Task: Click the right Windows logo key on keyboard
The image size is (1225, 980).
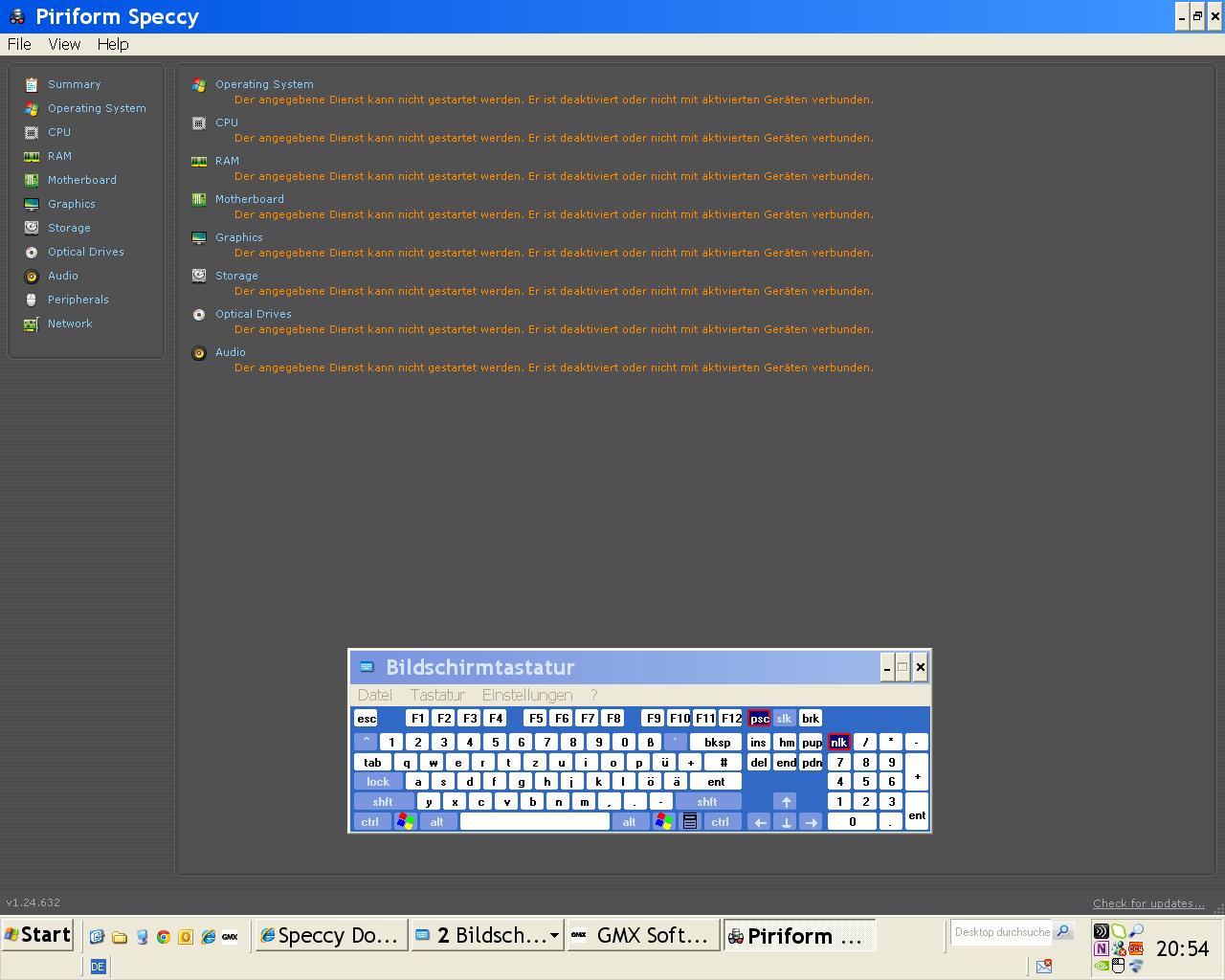Action: coord(663,822)
